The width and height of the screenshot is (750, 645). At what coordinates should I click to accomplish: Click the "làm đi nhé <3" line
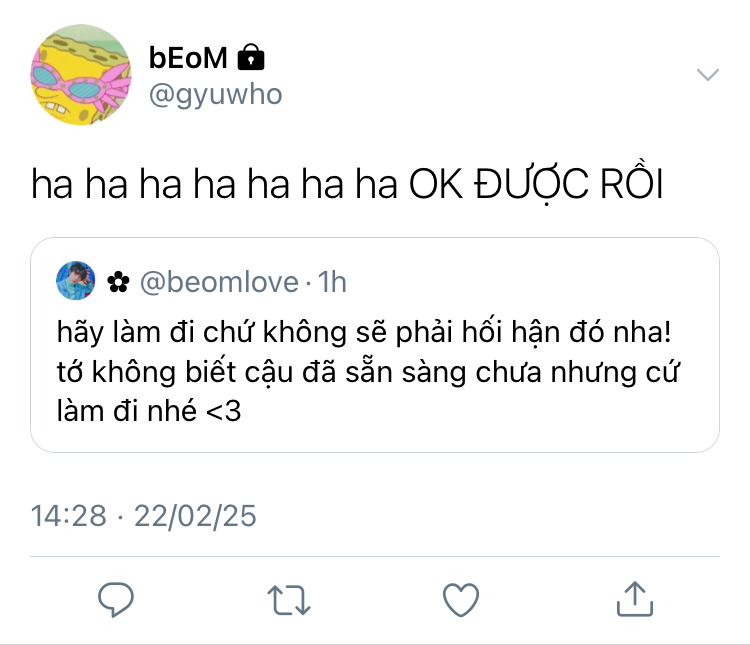149,411
